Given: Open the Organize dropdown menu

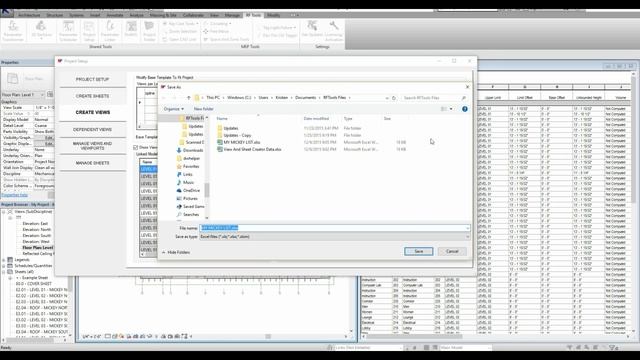Looking at the screenshot, I should [x=173, y=109].
